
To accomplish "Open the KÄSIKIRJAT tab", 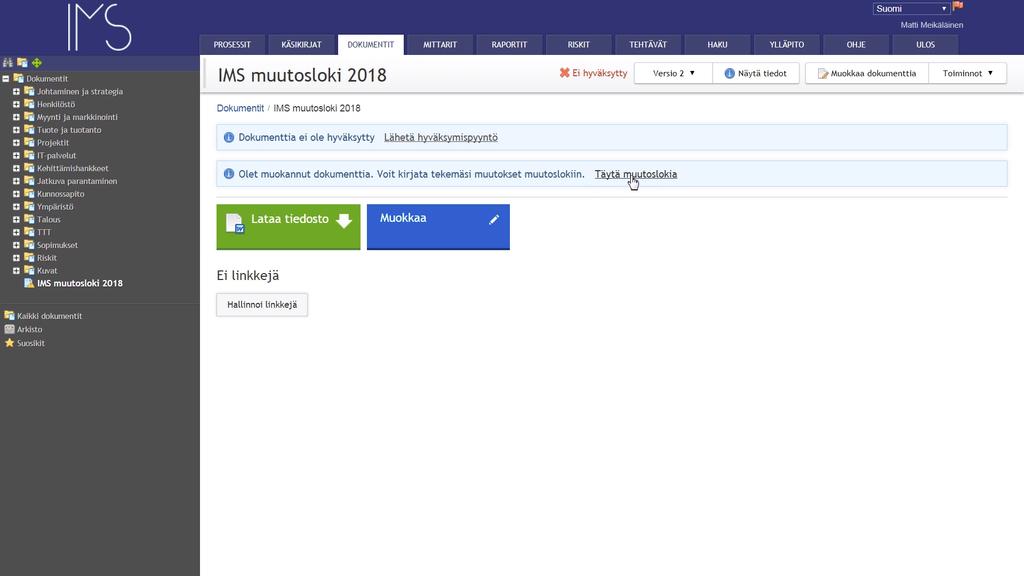I will 301,44.
